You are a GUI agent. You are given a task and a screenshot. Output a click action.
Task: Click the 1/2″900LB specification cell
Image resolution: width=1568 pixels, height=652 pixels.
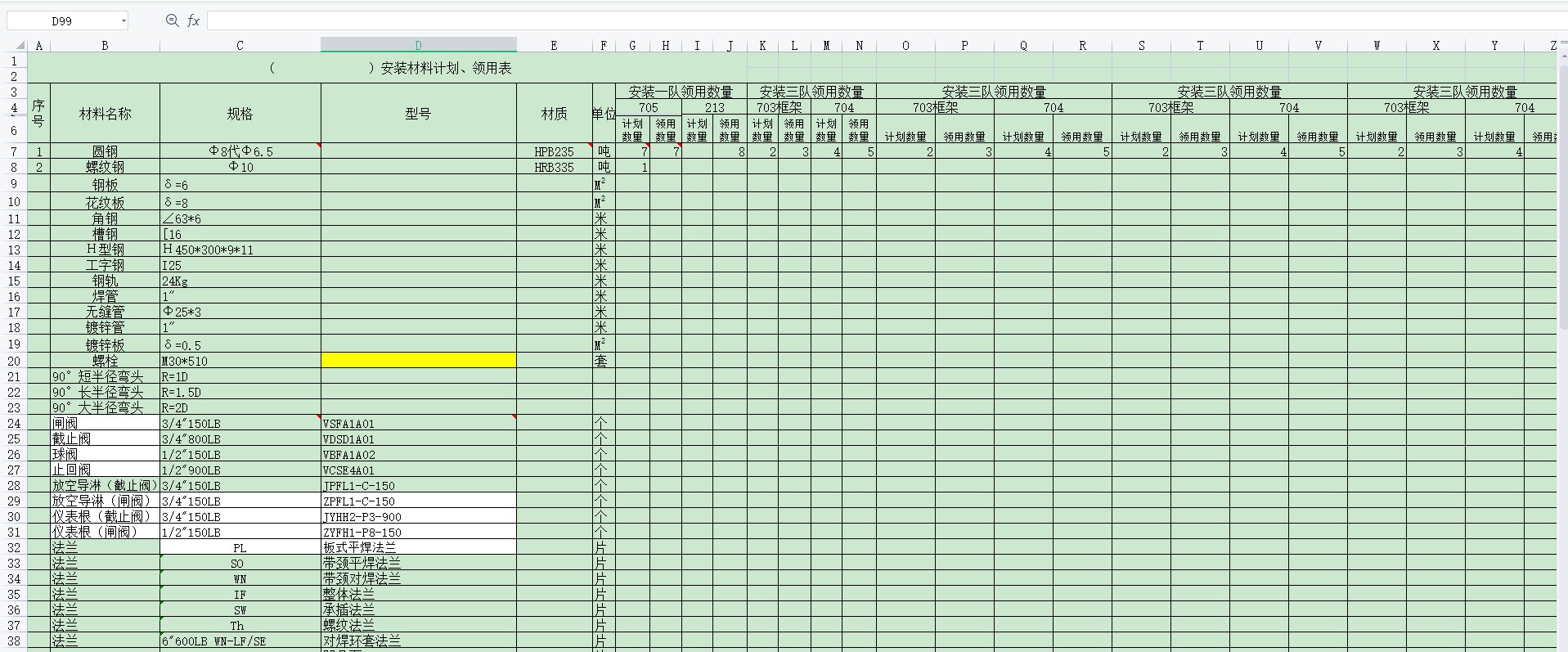240,470
